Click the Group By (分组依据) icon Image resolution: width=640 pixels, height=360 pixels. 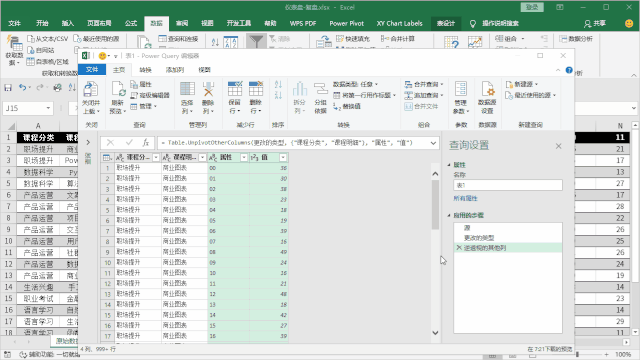320,89
